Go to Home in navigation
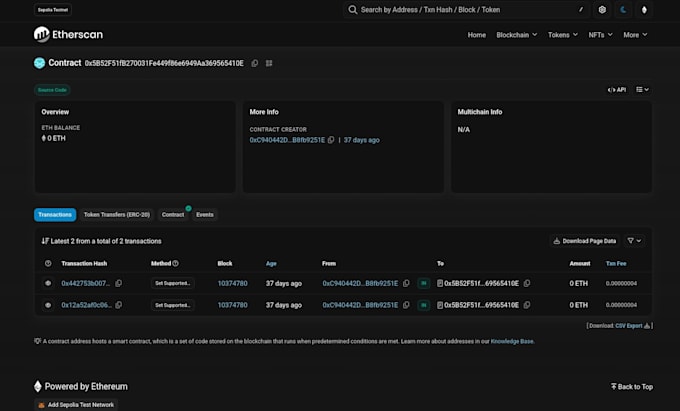This screenshot has width=680, height=411. [477, 35]
